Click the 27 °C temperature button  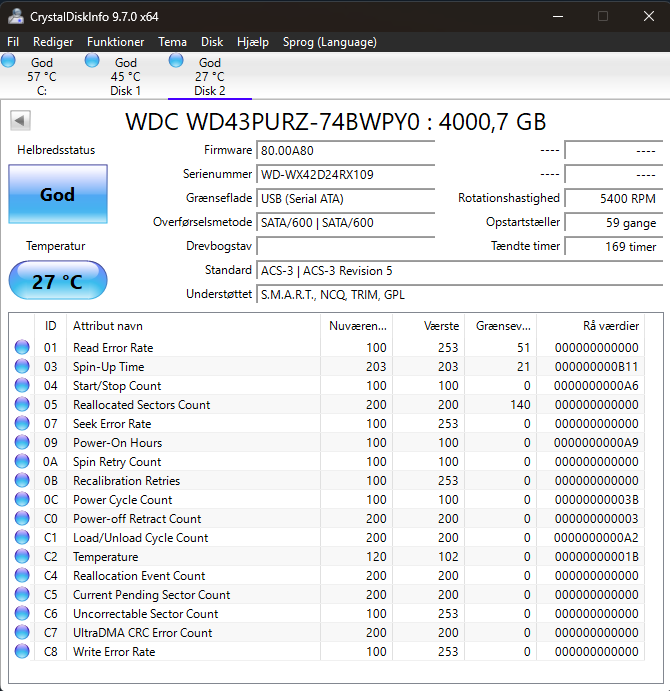click(58, 281)
